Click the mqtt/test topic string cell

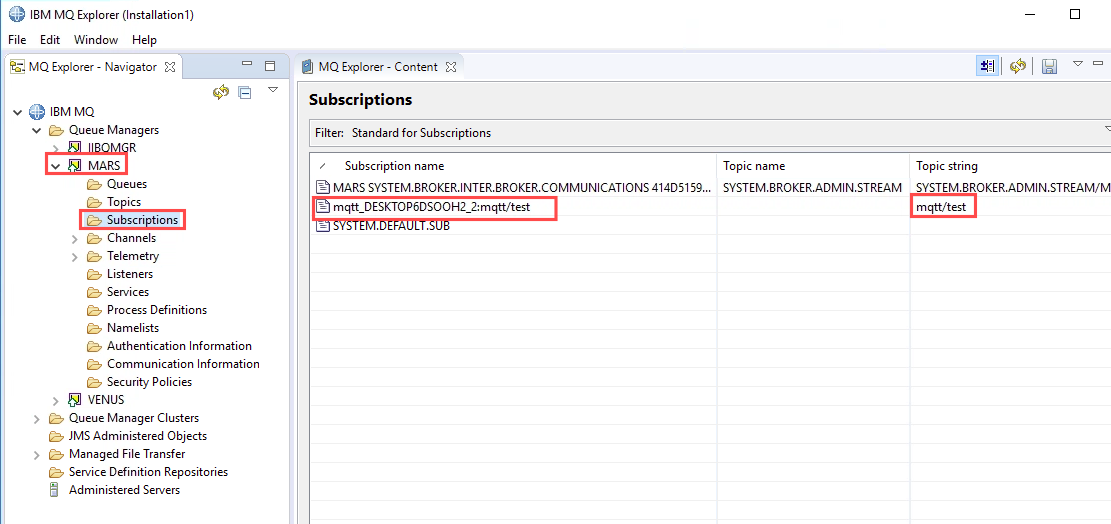941,208
